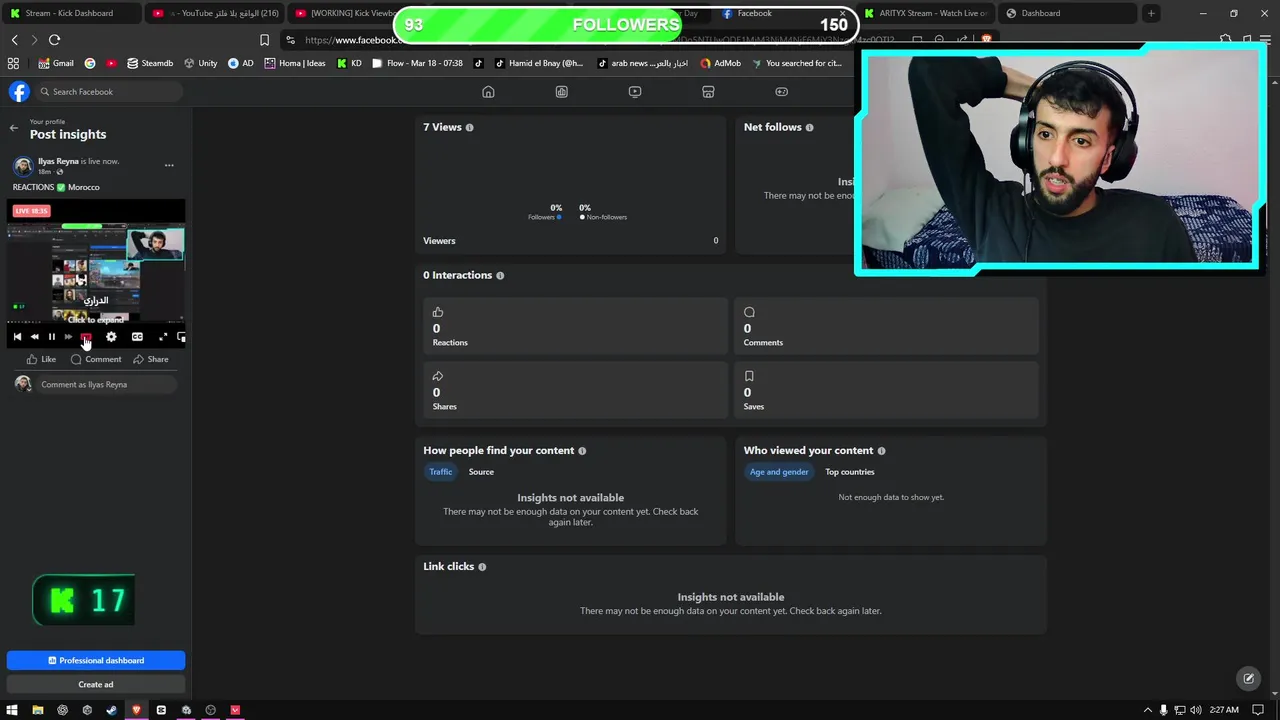Open Gmail bookmark

[56, 63]
